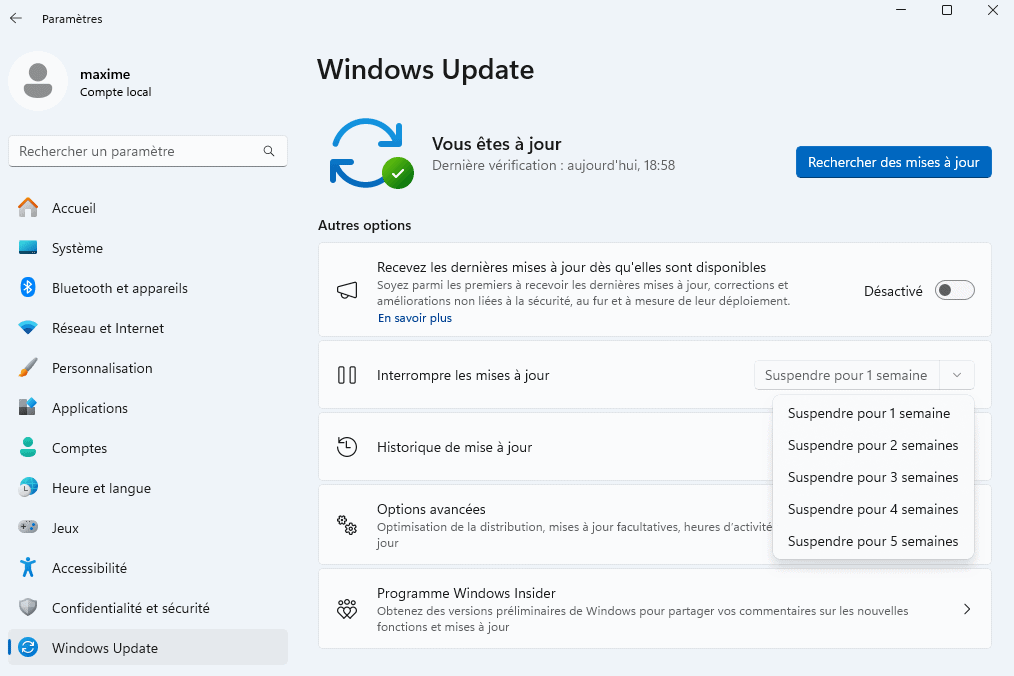Image resolution: width=1014 pixels, height=676 pixels.
Task: Open Accessibilité label
Action: pos(89,568)
